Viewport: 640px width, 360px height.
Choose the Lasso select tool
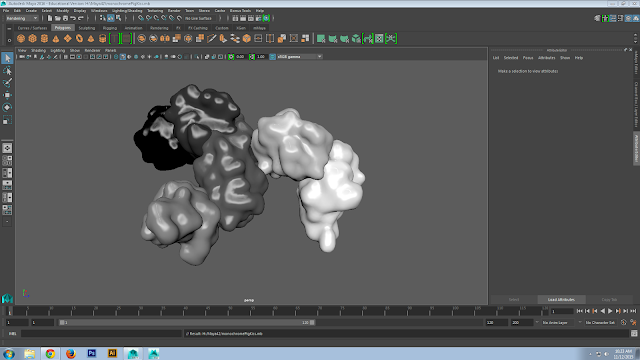[x=7, y=71]
